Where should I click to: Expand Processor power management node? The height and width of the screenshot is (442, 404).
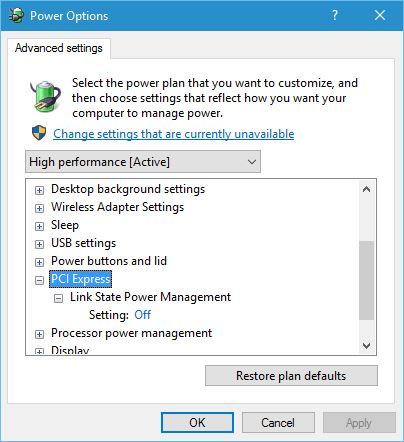[39, 334]
